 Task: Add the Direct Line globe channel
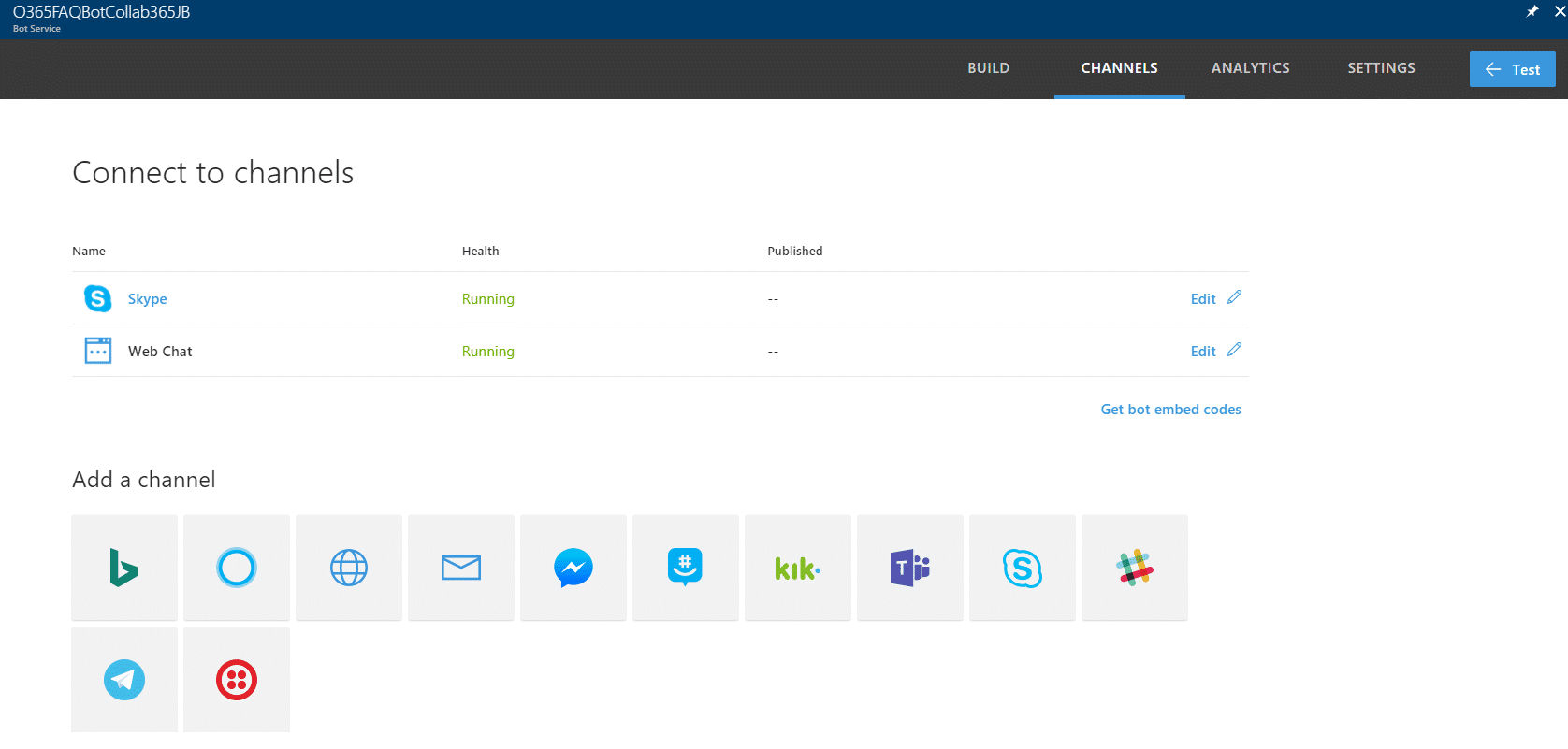click(349, 568)
